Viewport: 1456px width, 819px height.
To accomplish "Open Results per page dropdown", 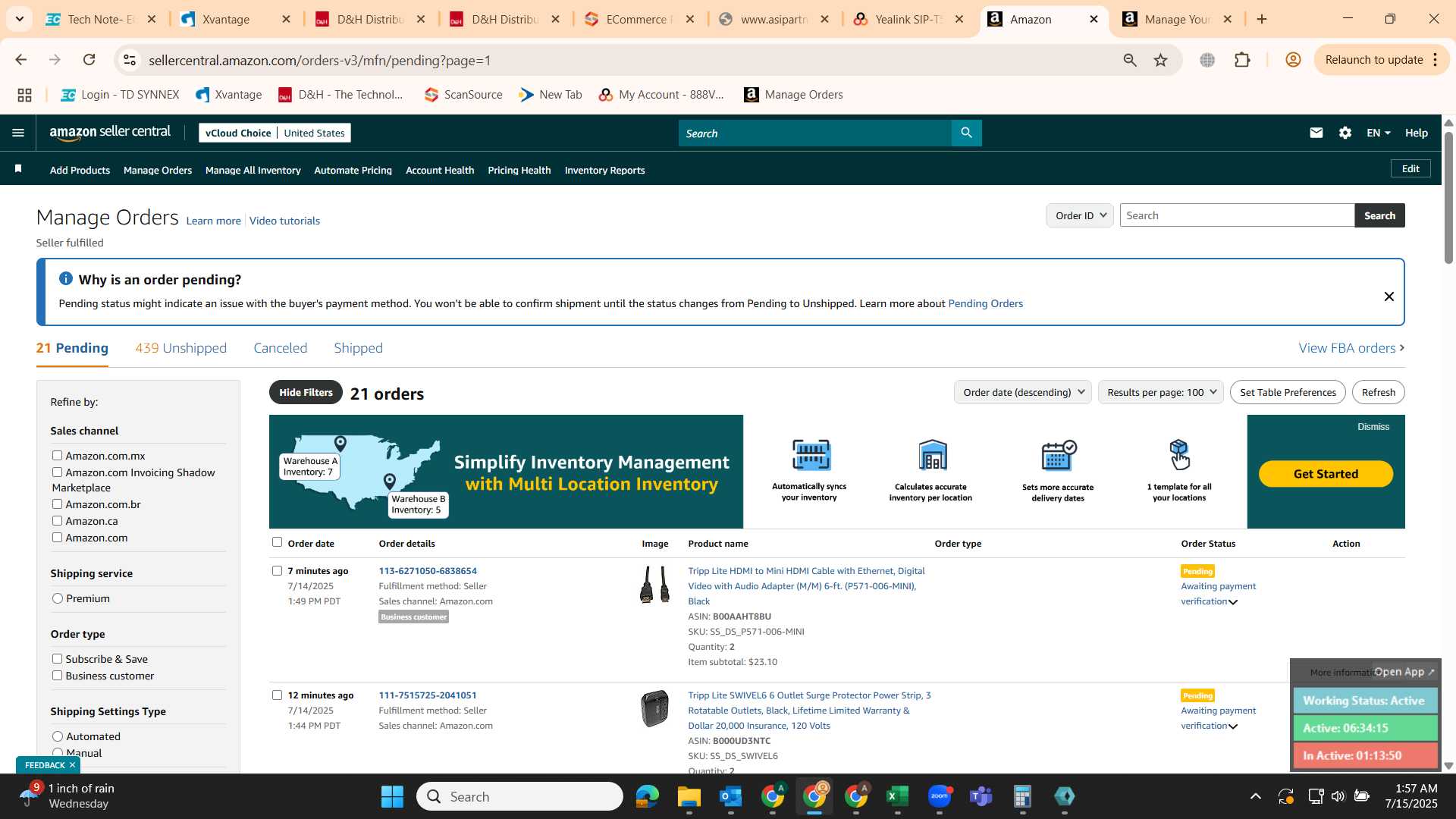I will [x=1160, y=392].
